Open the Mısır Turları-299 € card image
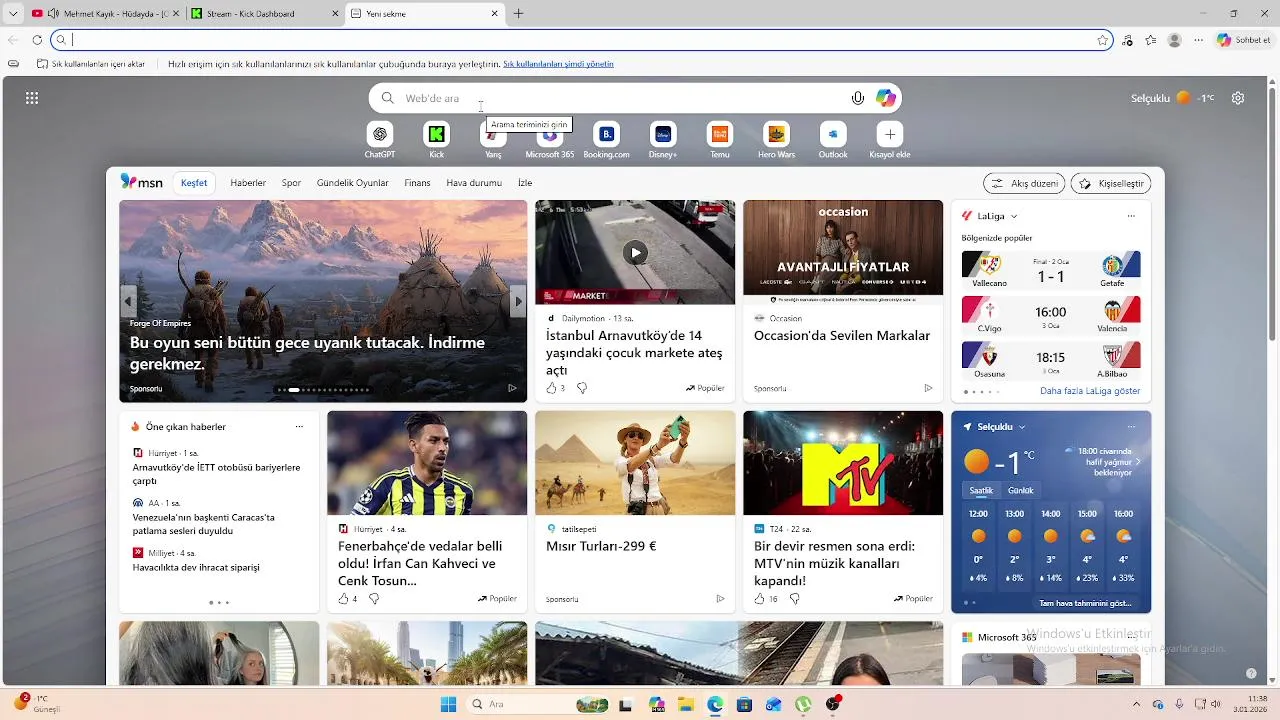Screen dimensions: 1280x720 tap(635, 463)
